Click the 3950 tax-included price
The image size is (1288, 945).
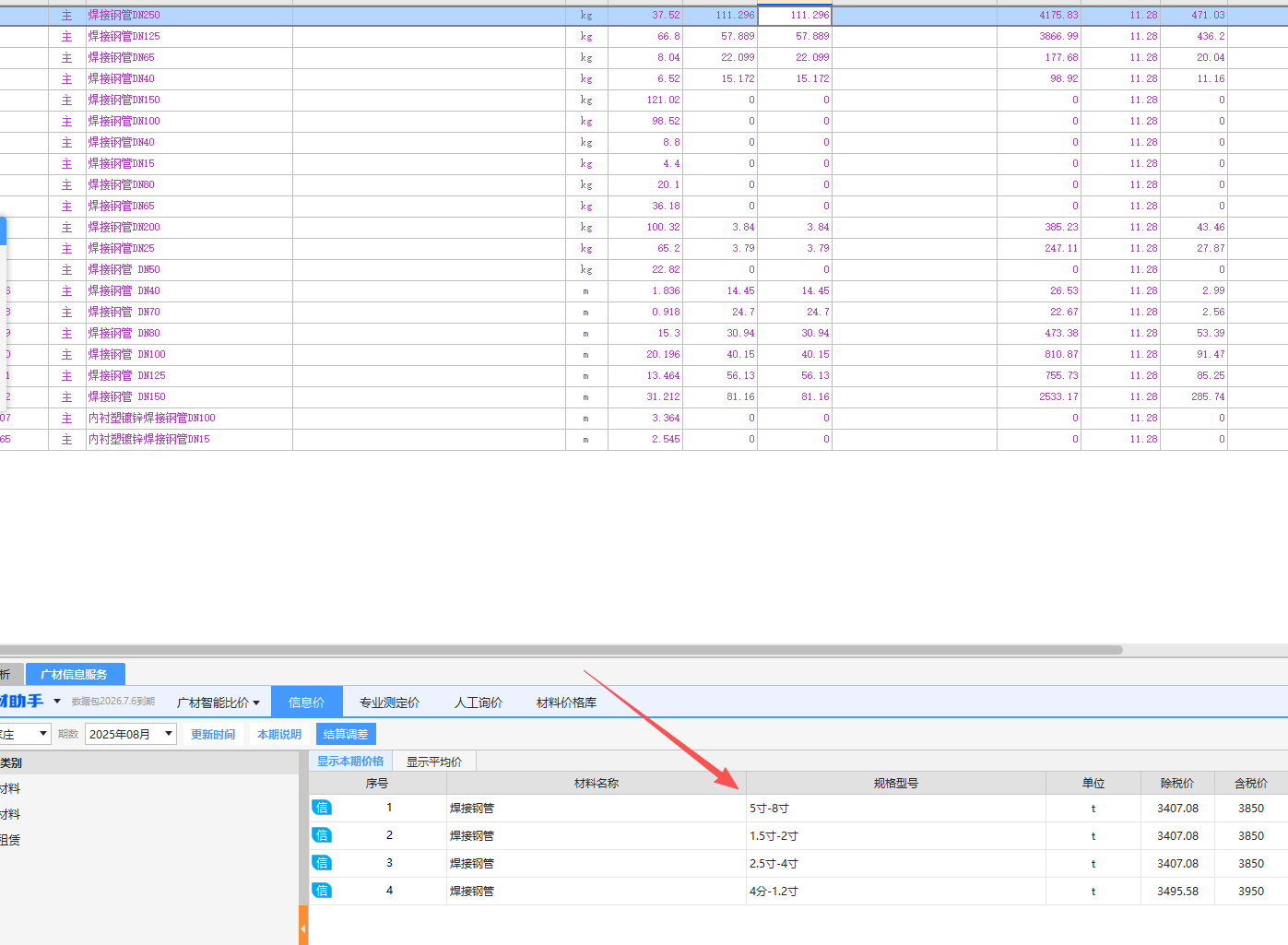1251,892
